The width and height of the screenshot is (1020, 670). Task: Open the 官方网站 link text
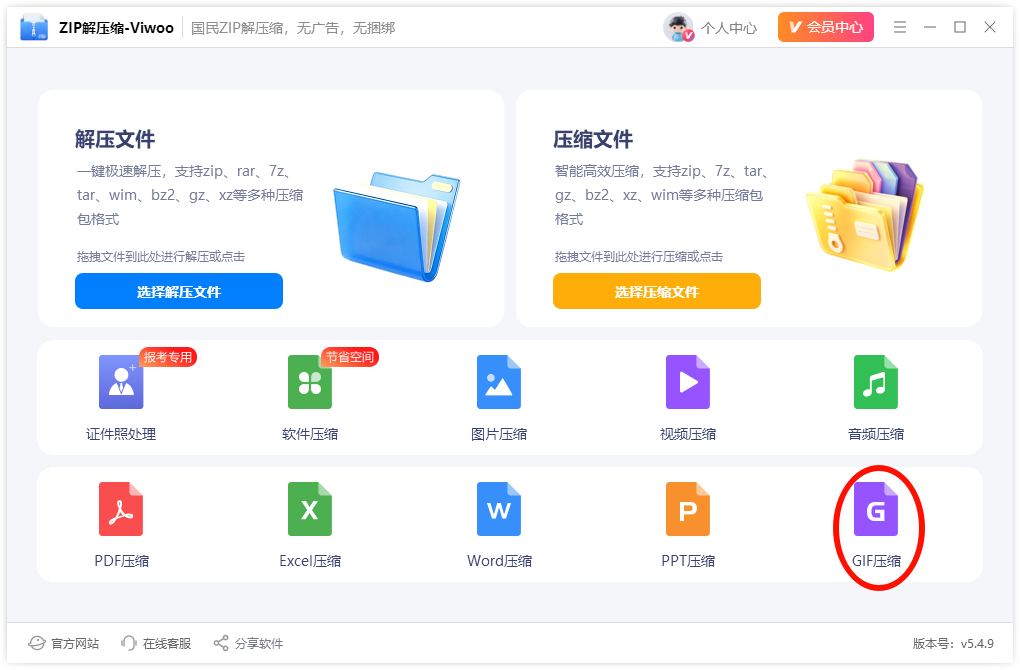coord(75,643)
